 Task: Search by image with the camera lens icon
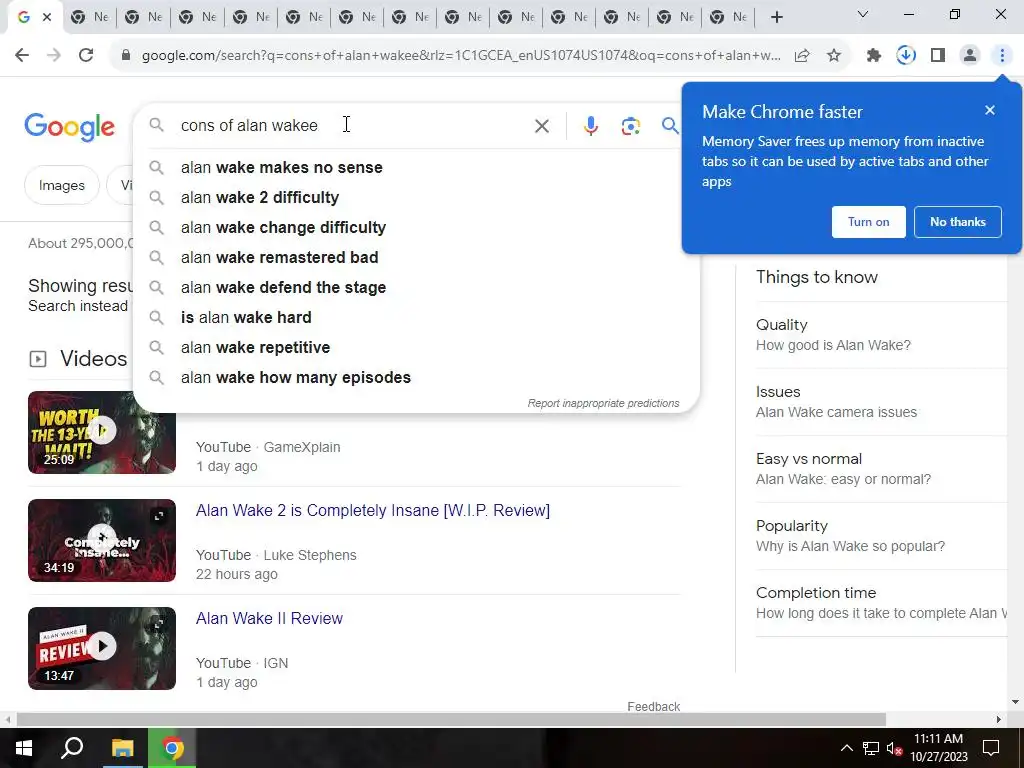coord(630,125)
